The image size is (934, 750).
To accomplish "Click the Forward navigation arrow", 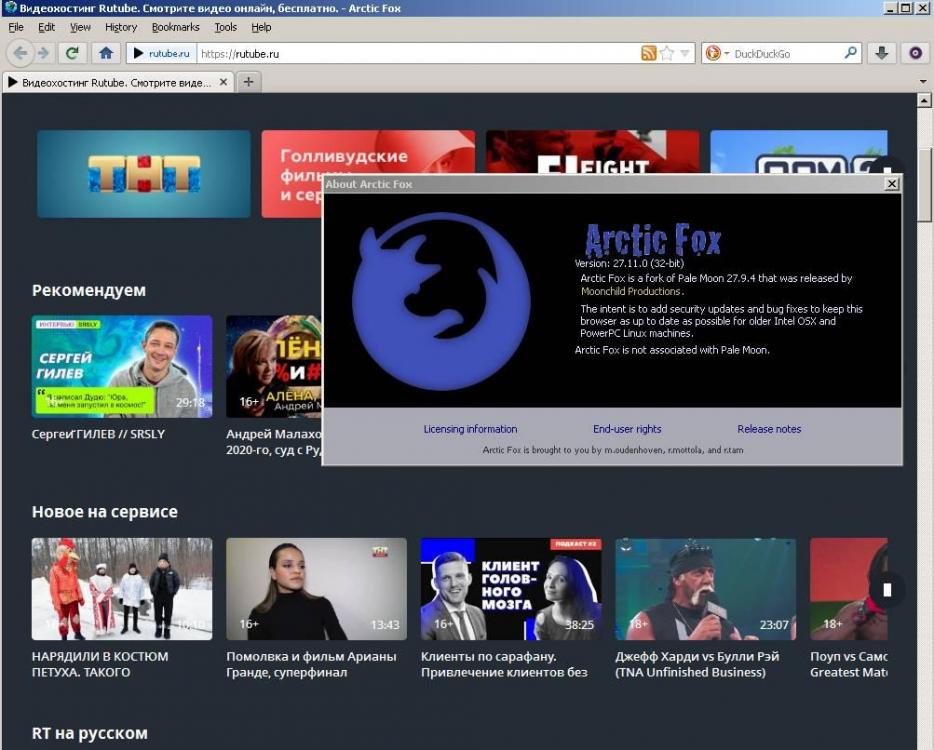I will coord(44,53).
